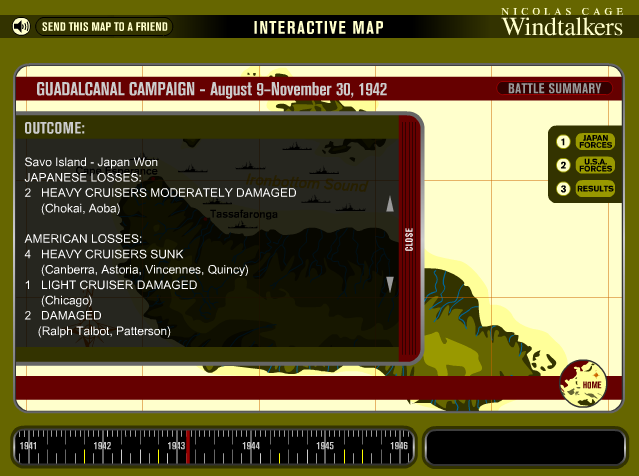Jump to 1941 on the timeline

(28, 446)
